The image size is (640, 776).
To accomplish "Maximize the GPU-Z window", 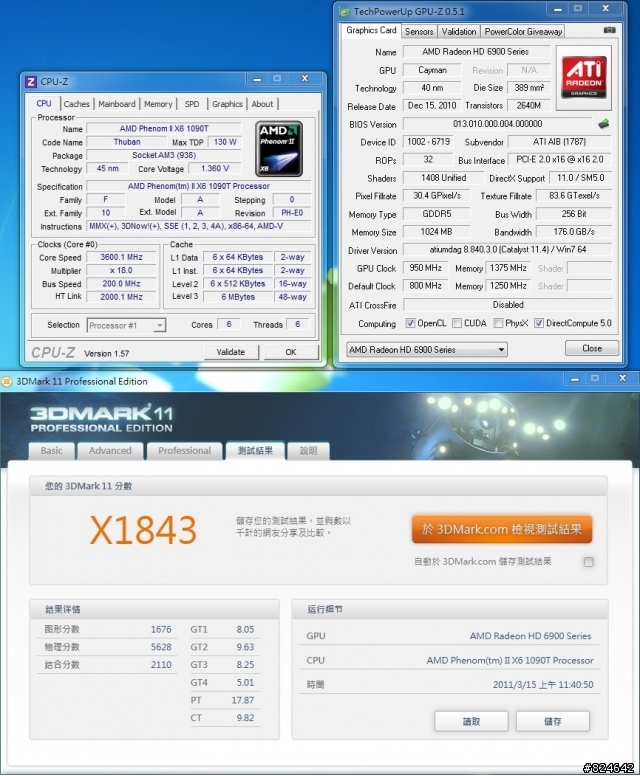I will pyautogui.click(x=578, y=9).
